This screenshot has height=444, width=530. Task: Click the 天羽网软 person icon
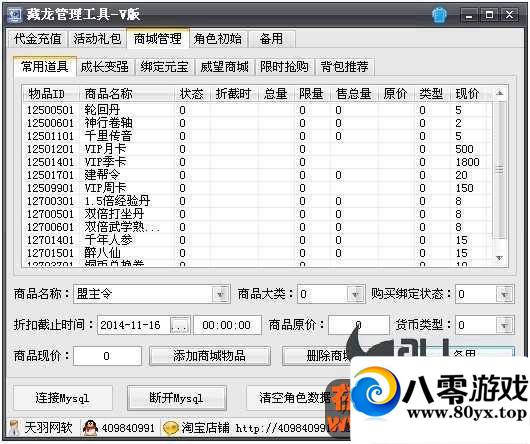coord(14,428)
